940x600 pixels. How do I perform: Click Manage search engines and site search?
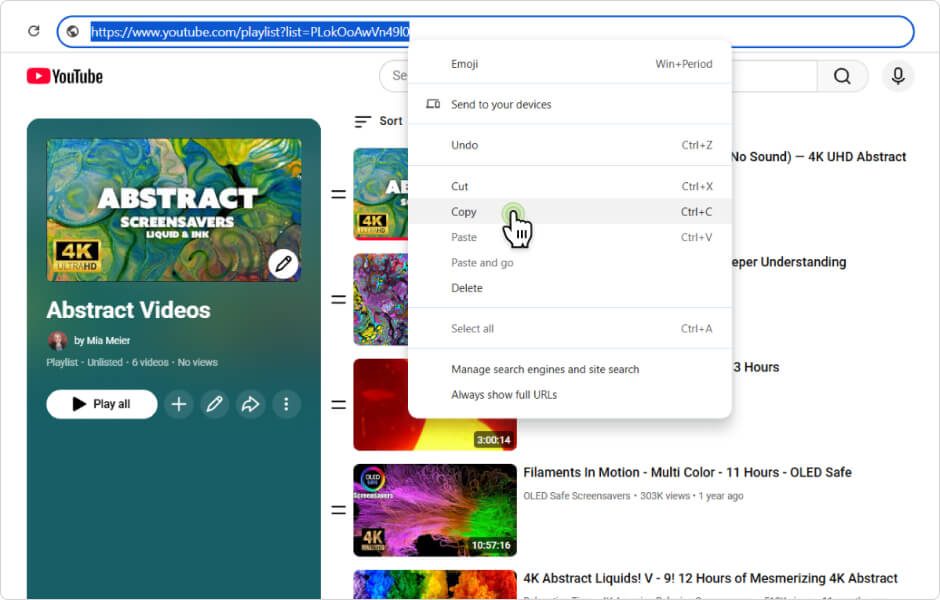tap(544, 369)
